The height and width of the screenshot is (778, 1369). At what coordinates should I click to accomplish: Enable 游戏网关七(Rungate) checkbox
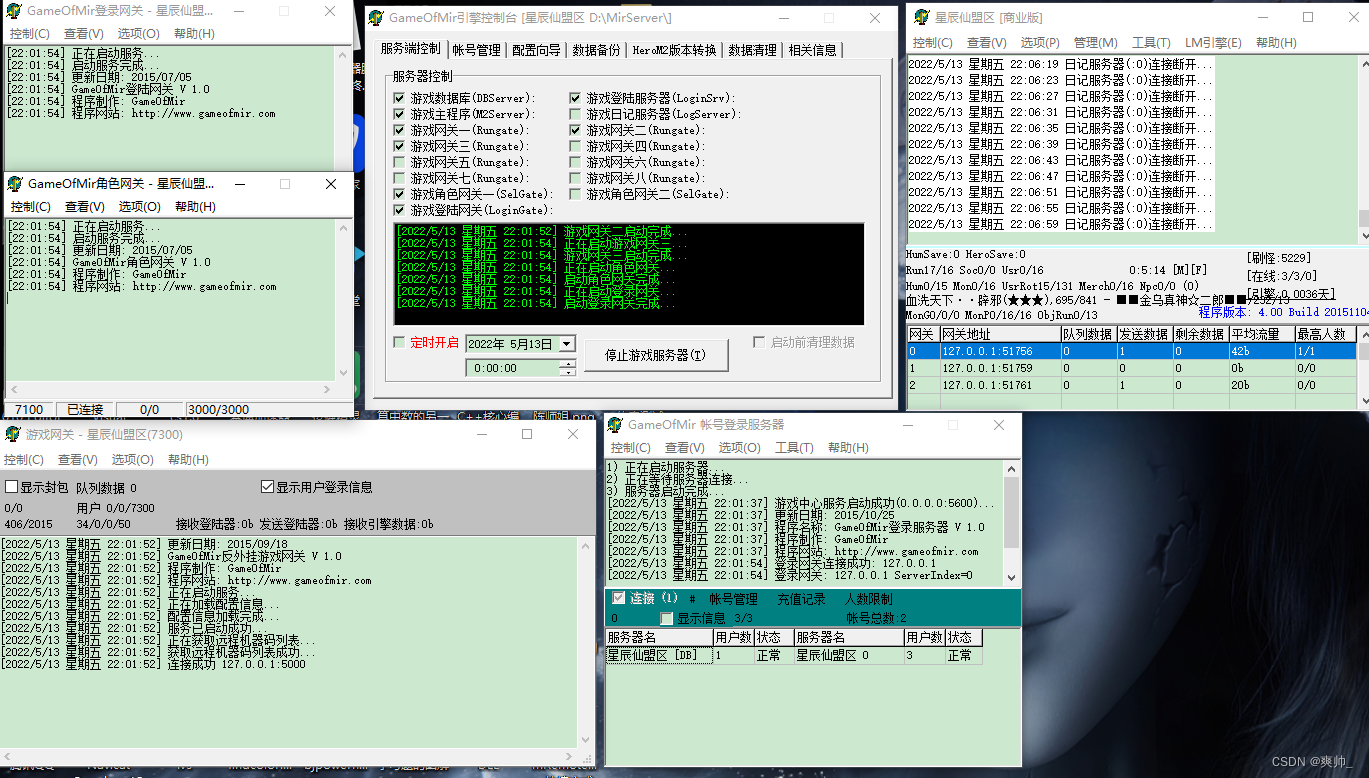(x=399, y=178)
